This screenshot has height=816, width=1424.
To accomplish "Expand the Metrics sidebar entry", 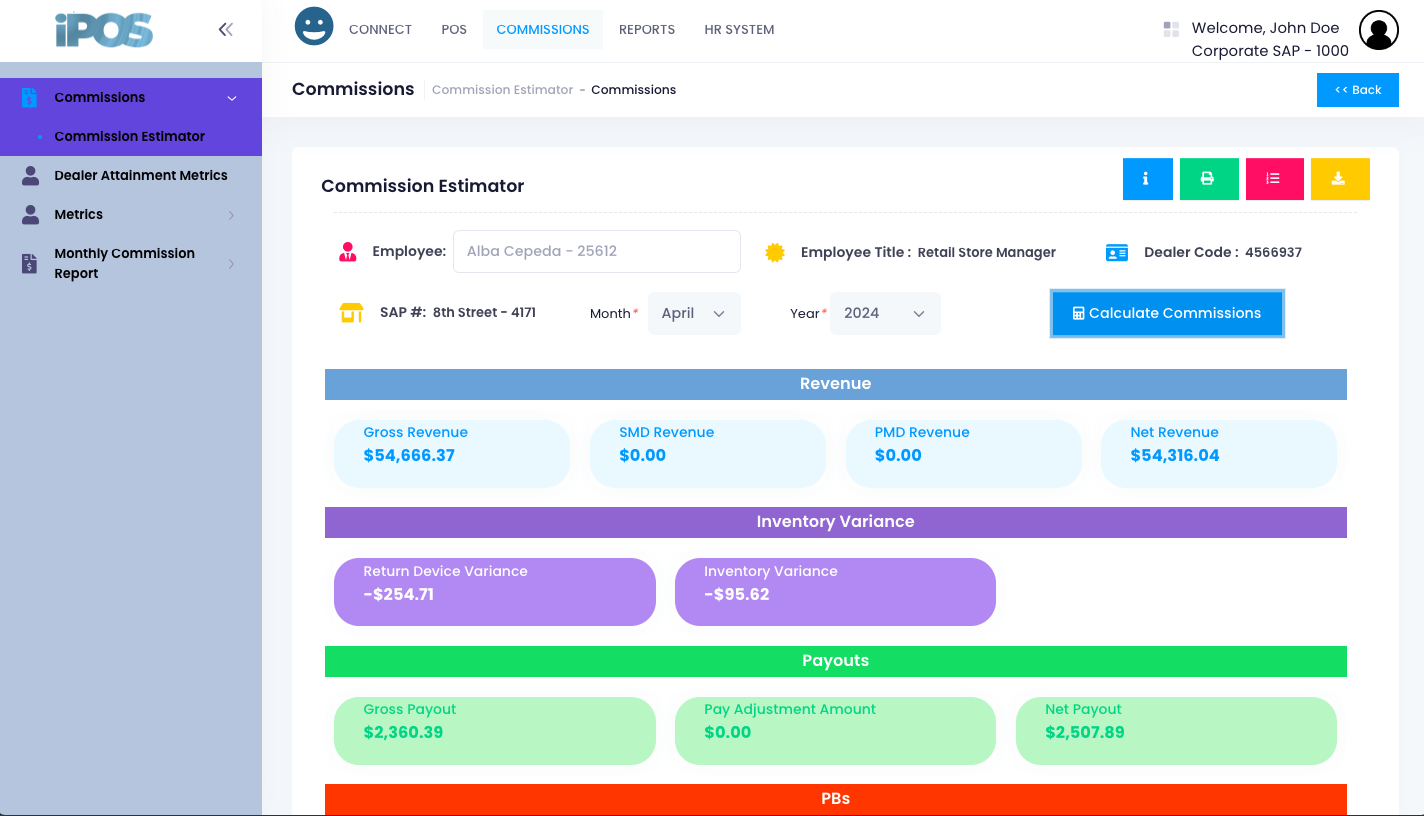I will click(233, 214).
